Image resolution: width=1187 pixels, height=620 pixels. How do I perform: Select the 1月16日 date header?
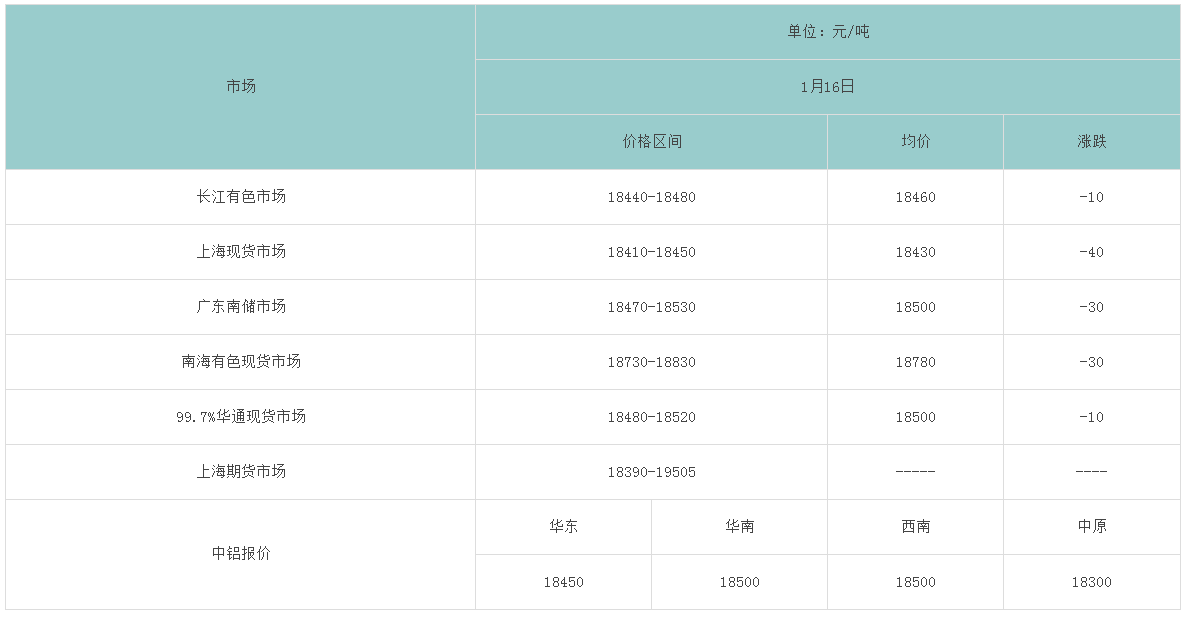[828, 87]
